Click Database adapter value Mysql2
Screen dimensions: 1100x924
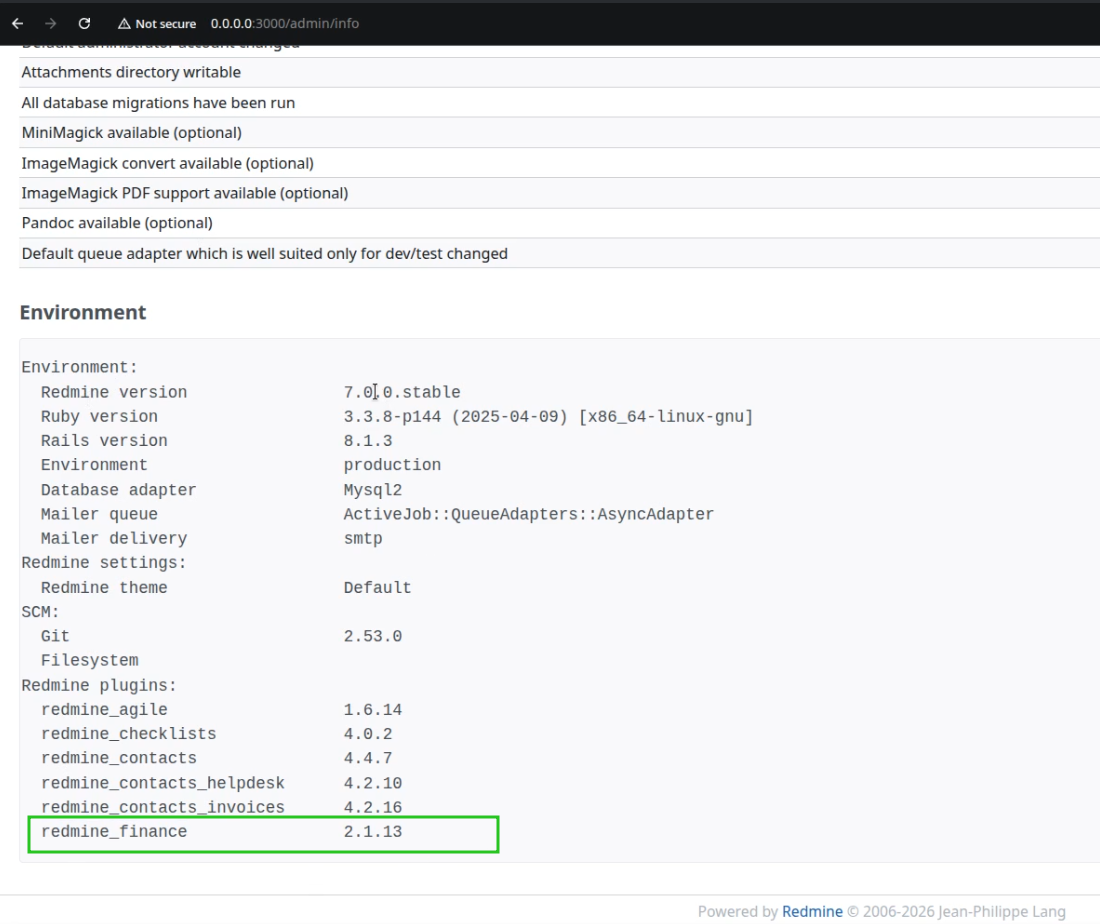click(373, 490)
